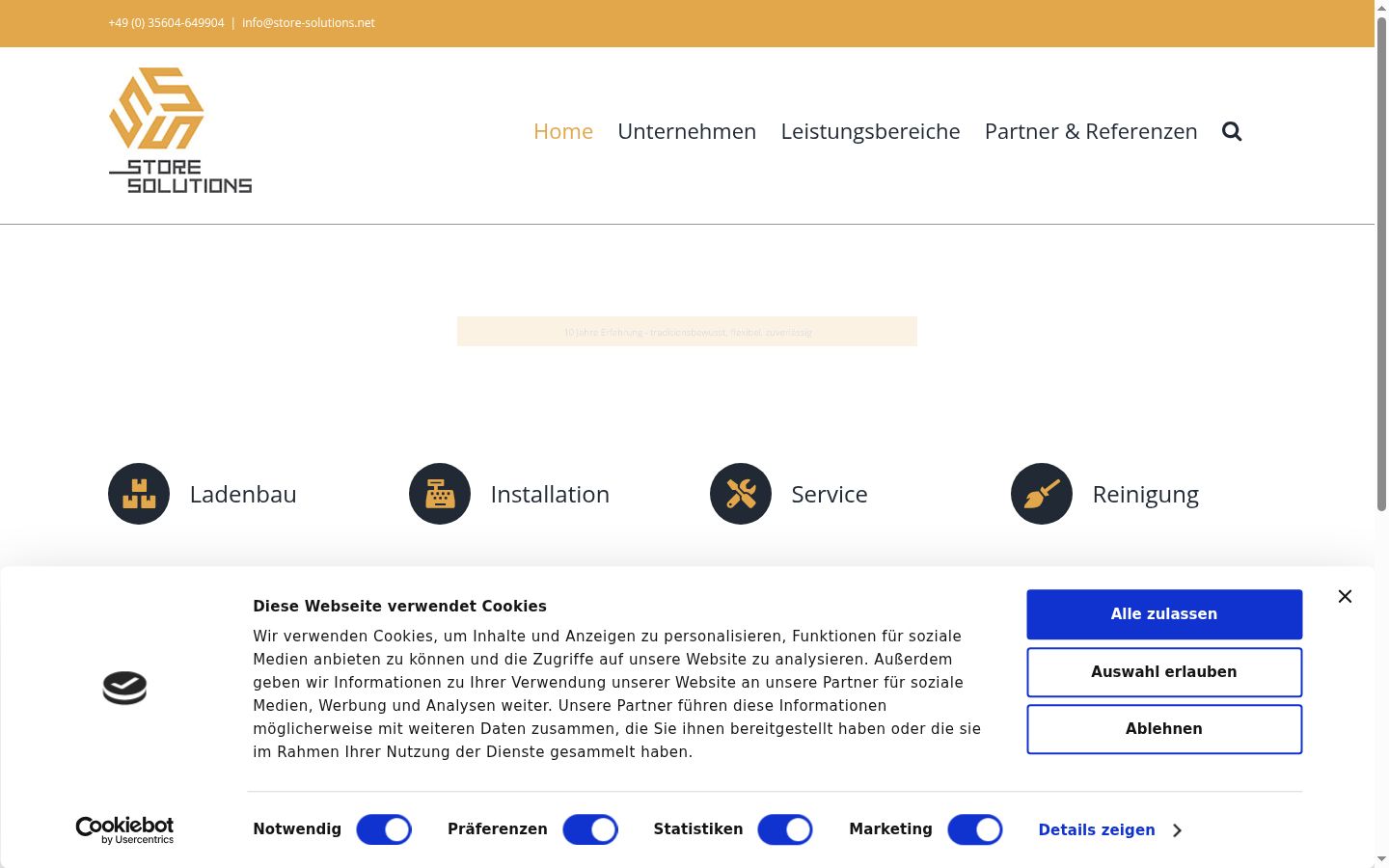The image size is (1389, 868).
Task: Click the Store Solutions logo
Action: pos(180,130)
